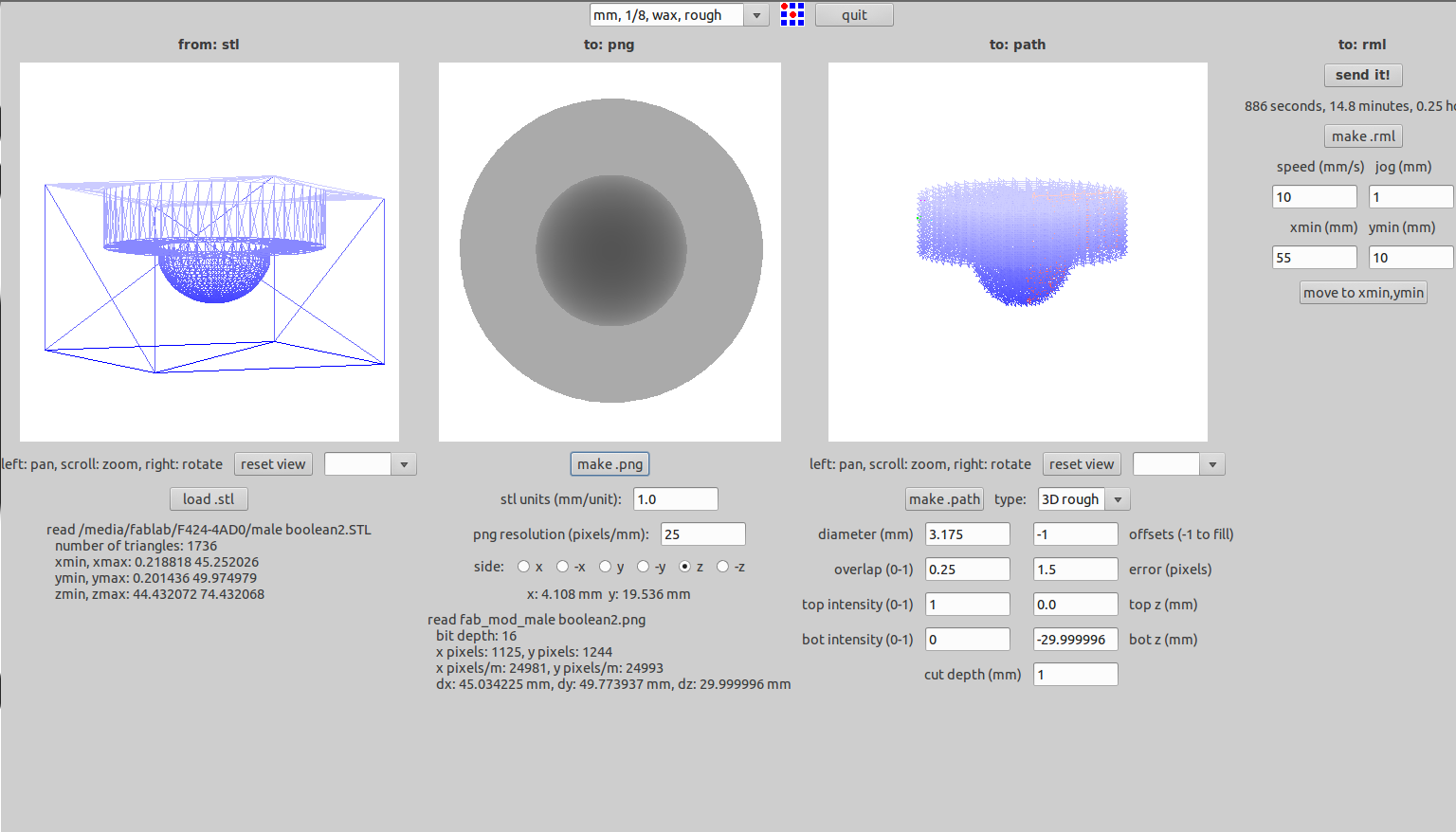Click the STL file path text
The height and width of the screenshot is (832, 1456).
coord(209,530)
